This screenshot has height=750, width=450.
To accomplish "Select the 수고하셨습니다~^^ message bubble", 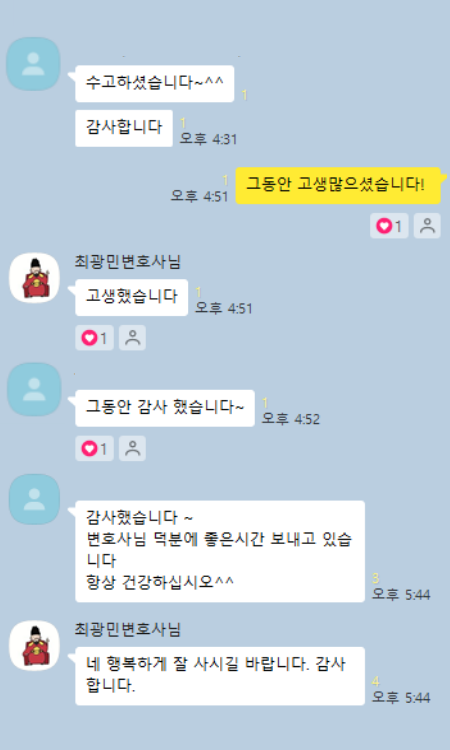I will [154, 84].
